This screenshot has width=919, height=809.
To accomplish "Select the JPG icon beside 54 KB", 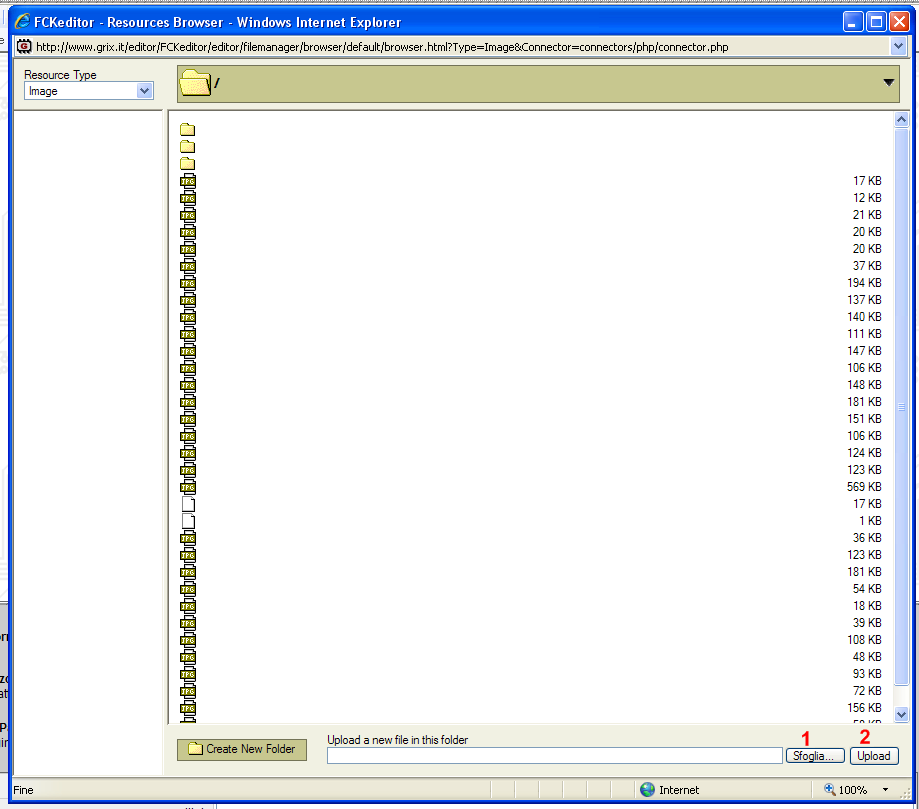I will point(188,589).
